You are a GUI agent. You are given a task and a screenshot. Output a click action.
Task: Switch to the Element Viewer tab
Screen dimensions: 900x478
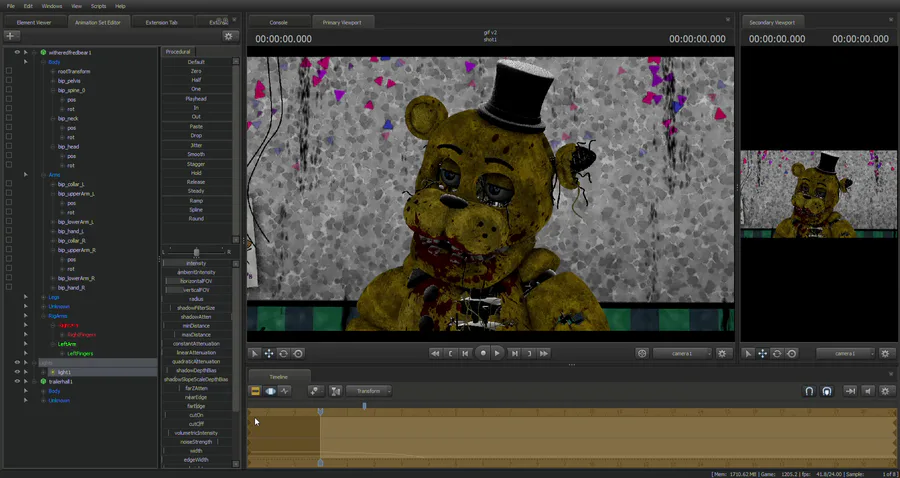pos(34,22)
